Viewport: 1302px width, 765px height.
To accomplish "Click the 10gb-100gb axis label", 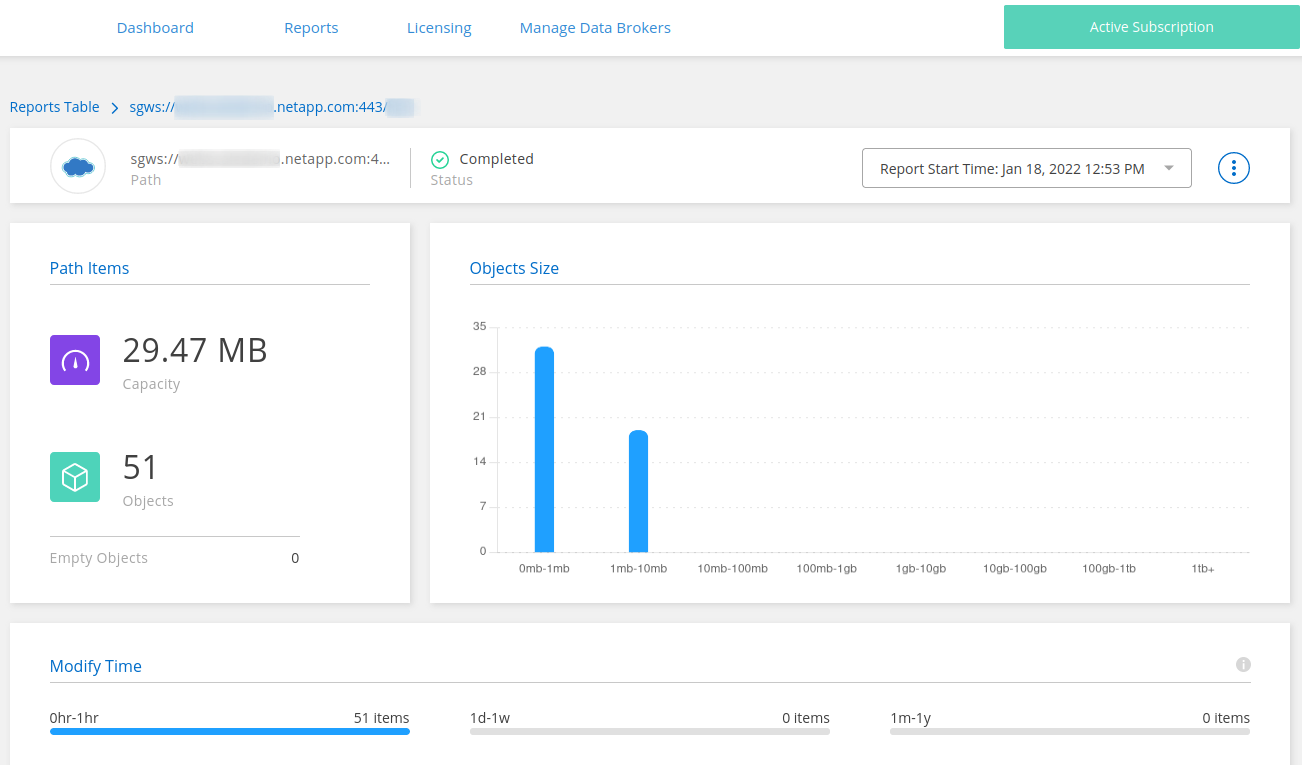I will [1015, 569].
